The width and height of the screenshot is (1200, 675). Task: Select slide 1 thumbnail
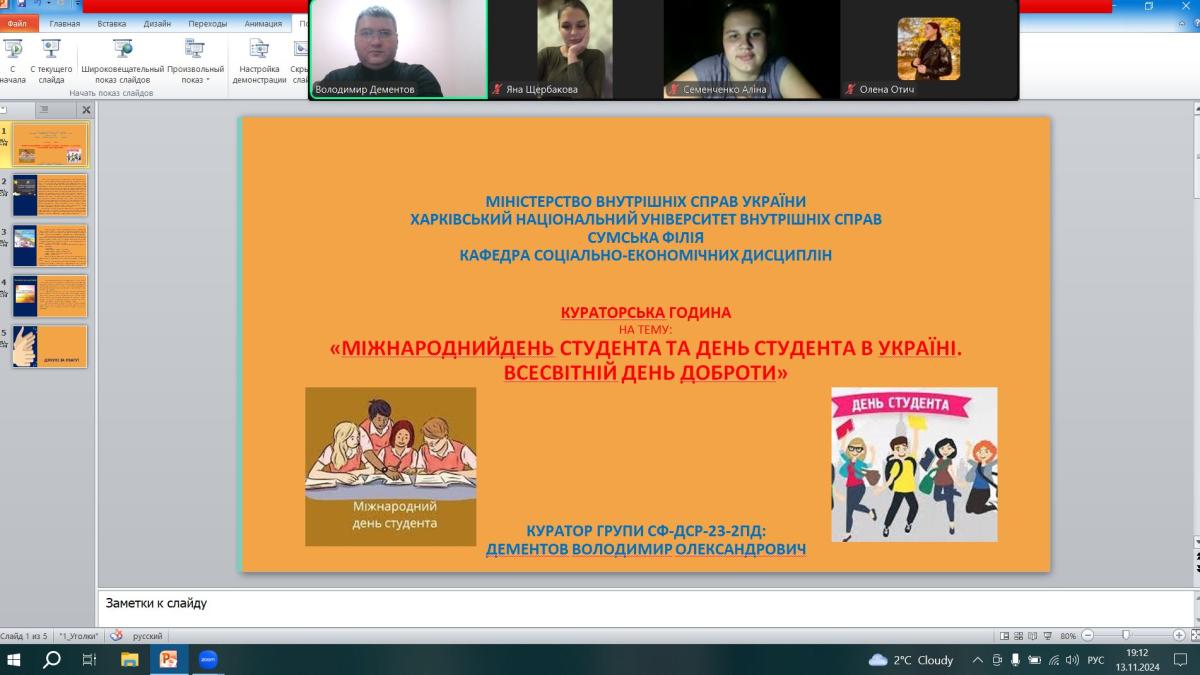(50, 144)
